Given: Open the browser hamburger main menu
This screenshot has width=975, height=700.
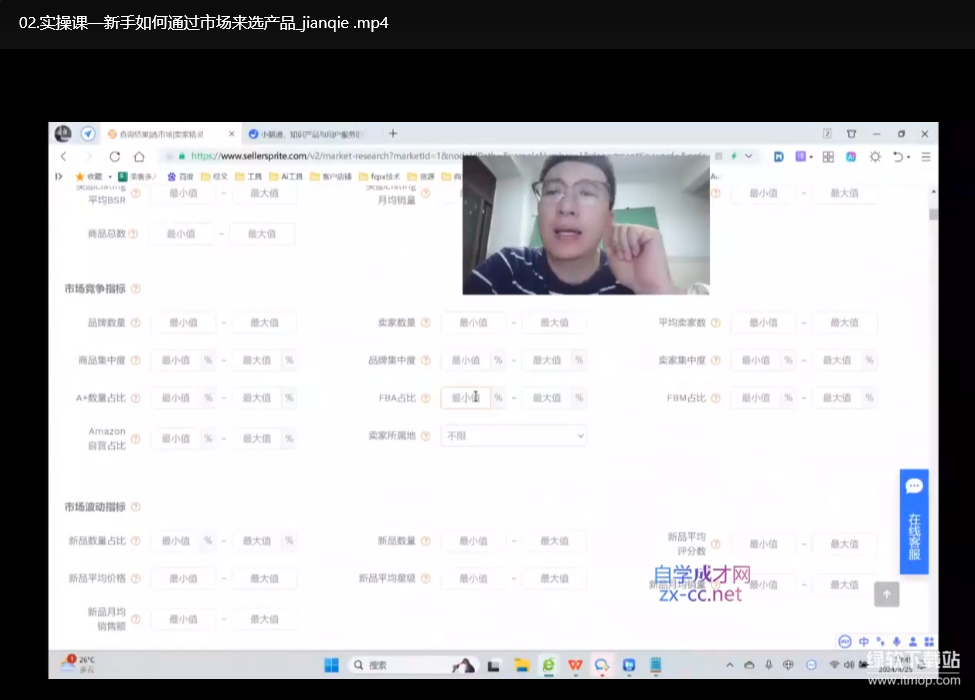Looking at the screenshot, I should [926, 157].
